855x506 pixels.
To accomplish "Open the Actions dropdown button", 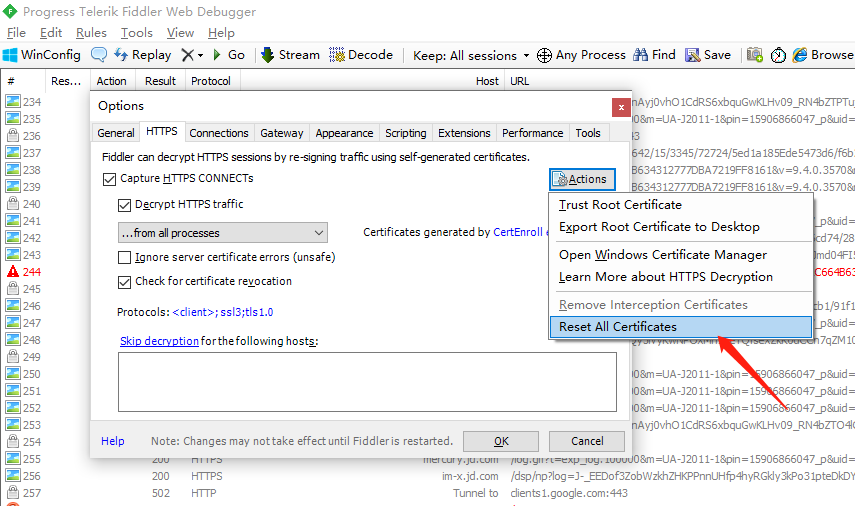I will [x=582, y=179].
